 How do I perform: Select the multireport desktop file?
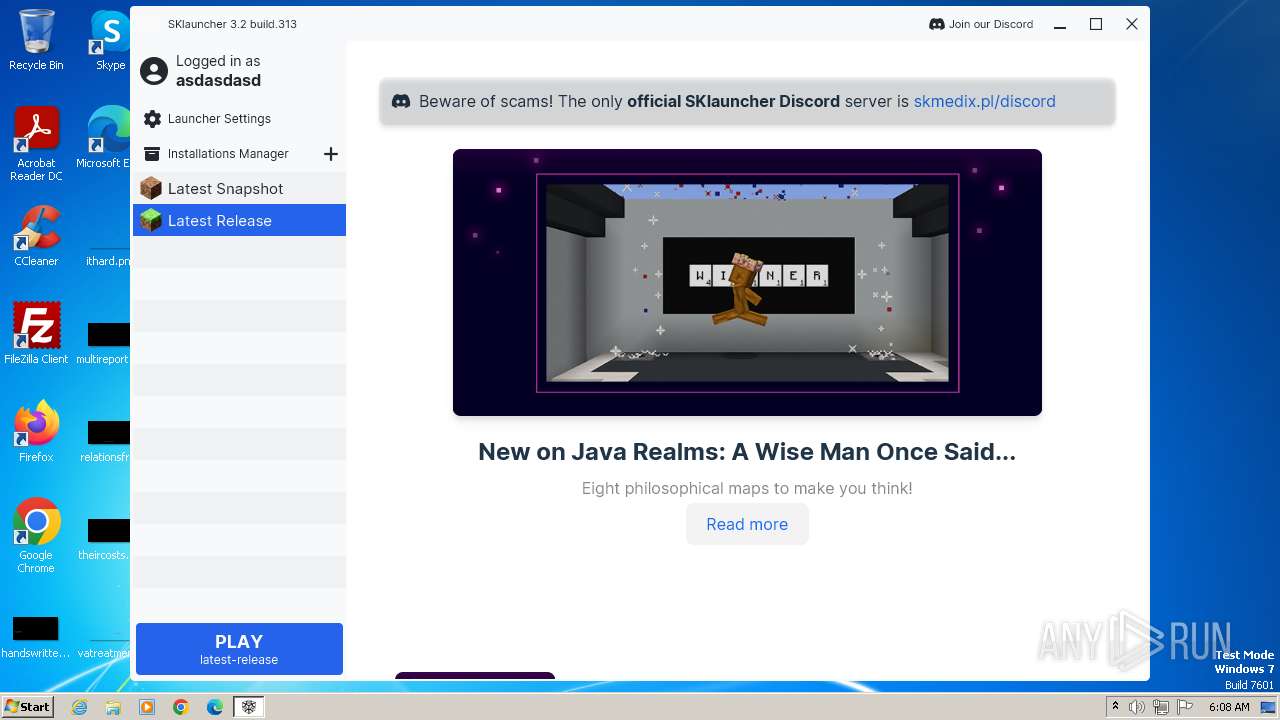coord(103,343)
